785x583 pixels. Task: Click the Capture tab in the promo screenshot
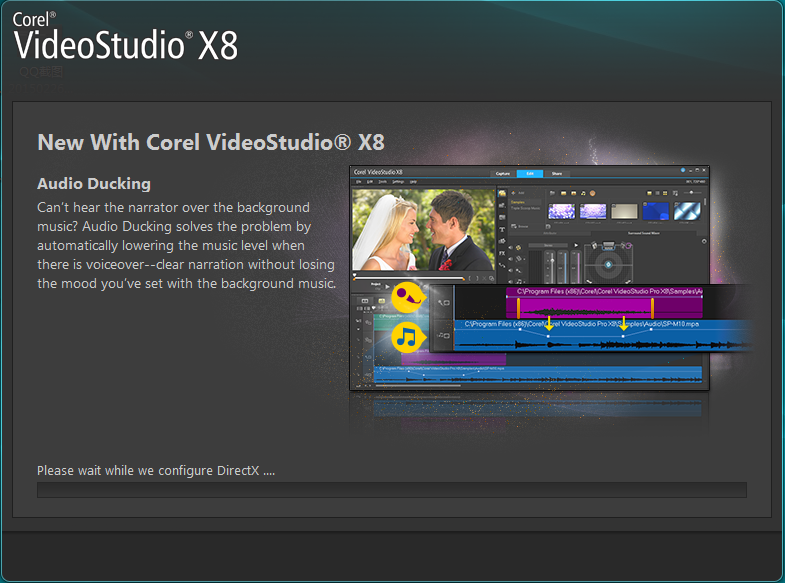pyautogui.click(x=503, y=173)
